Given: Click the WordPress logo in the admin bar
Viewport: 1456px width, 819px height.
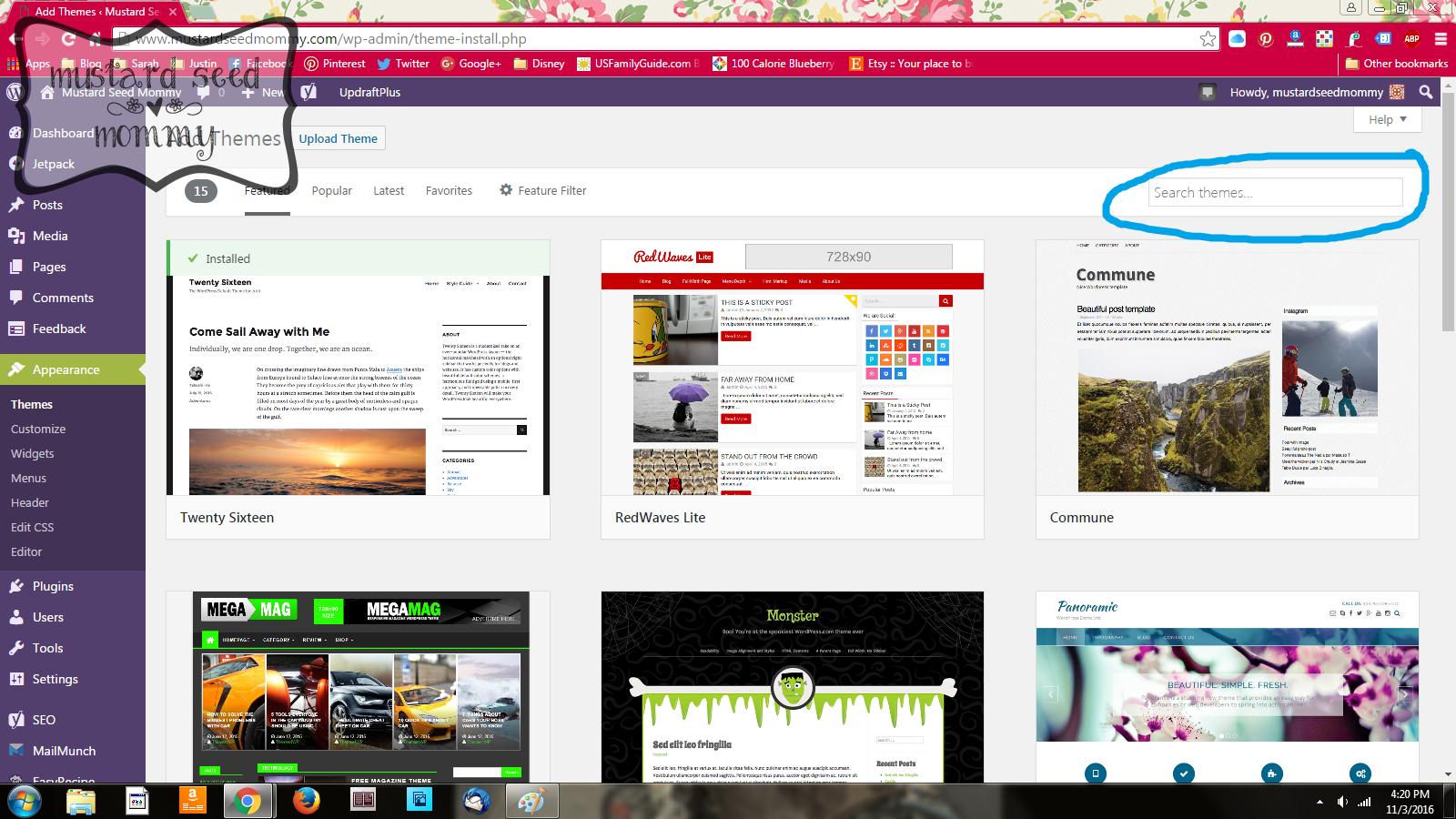Looking at the screenshot, I should click(14, 92).
